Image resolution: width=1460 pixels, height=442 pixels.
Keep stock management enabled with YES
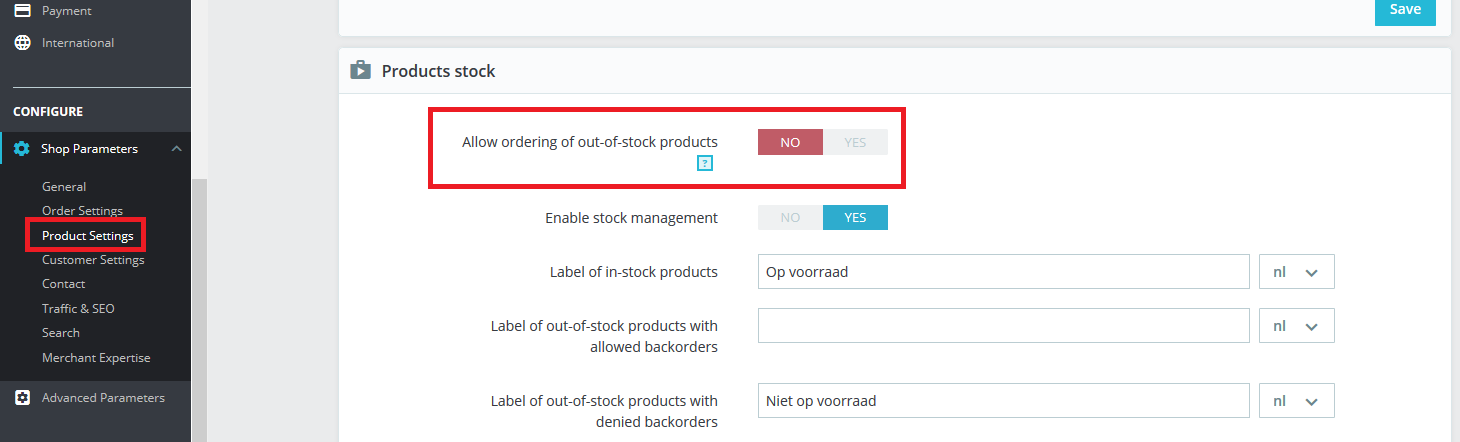tap(855, 218)
